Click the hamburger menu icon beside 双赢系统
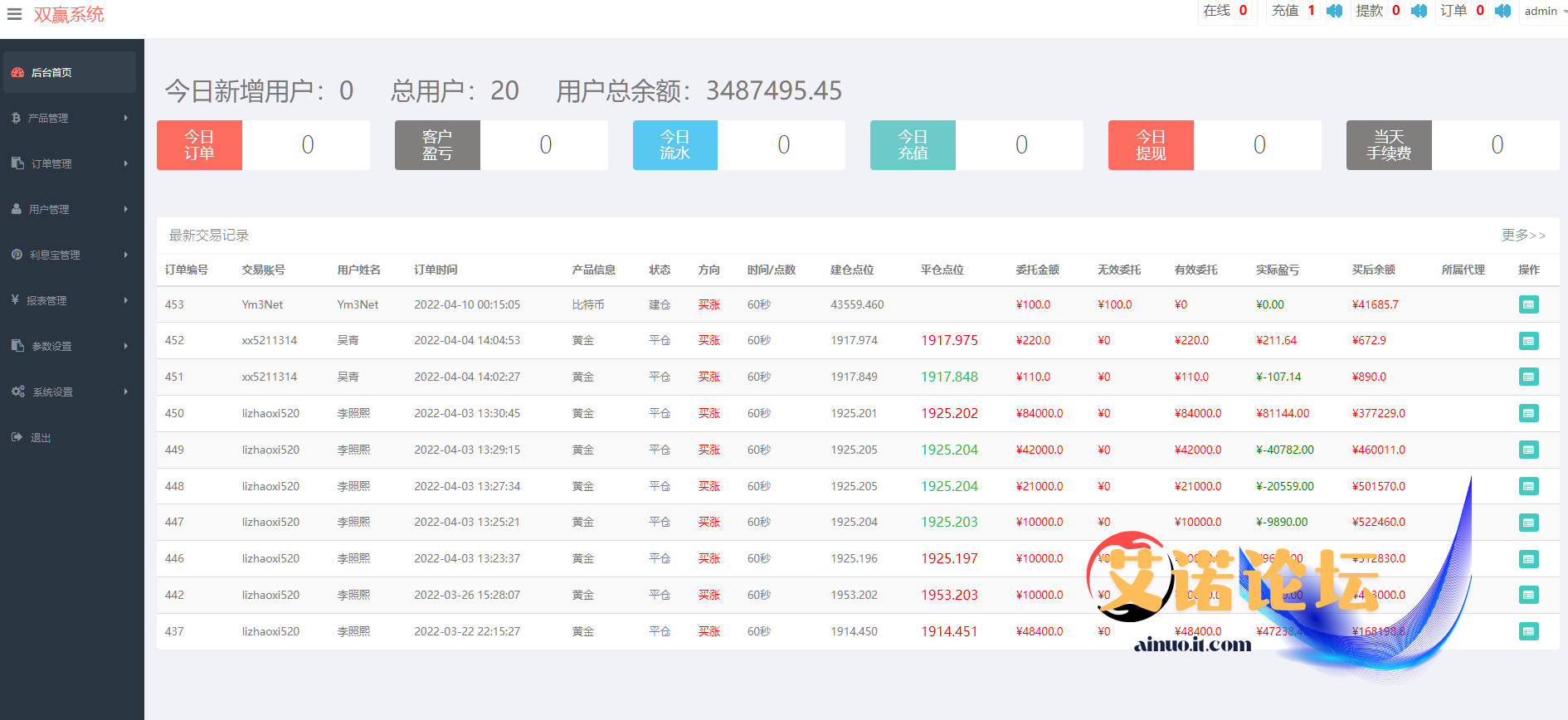1568x720 pixels. 14,14
